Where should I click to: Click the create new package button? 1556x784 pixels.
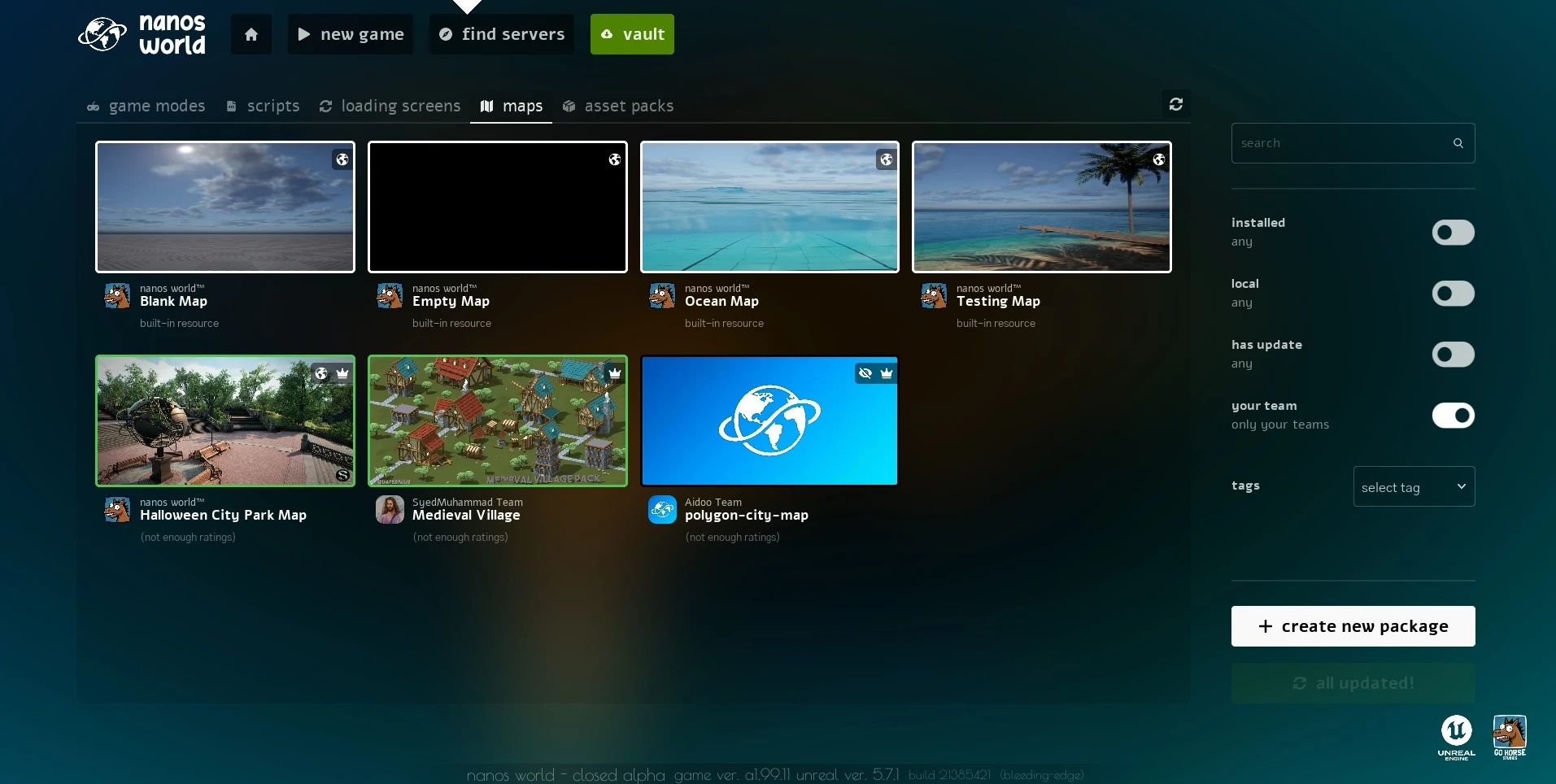click(1353, 626)
